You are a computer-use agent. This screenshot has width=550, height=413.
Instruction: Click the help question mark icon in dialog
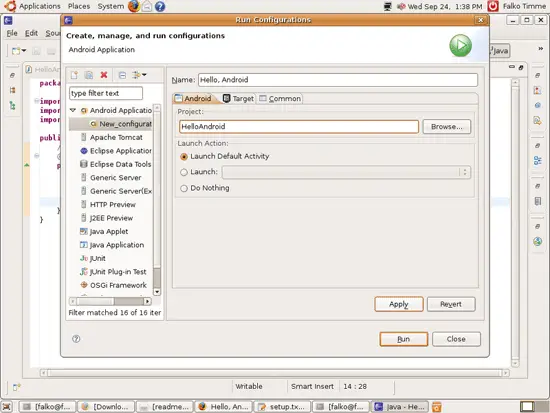(76, 339)
